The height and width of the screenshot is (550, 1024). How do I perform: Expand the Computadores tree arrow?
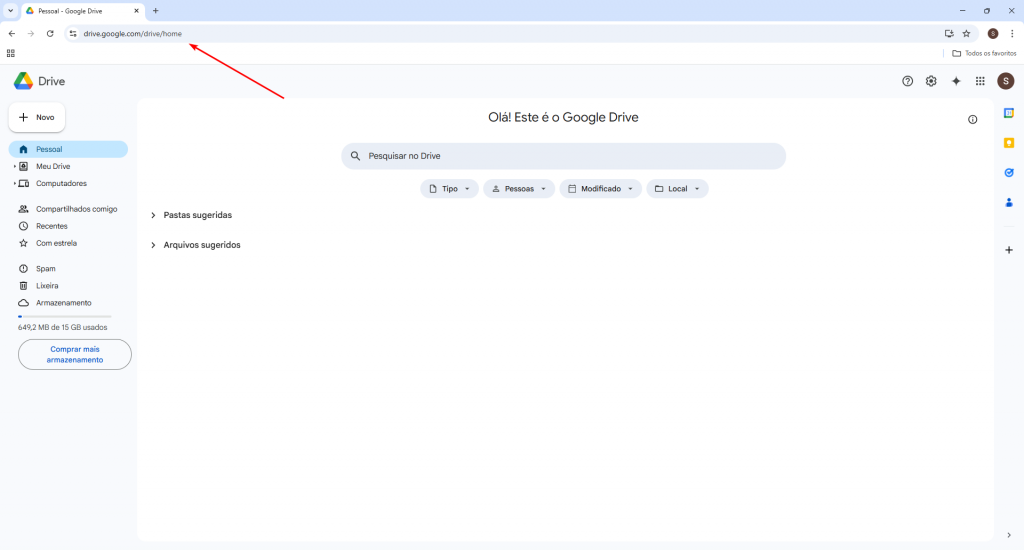[14, 184]
